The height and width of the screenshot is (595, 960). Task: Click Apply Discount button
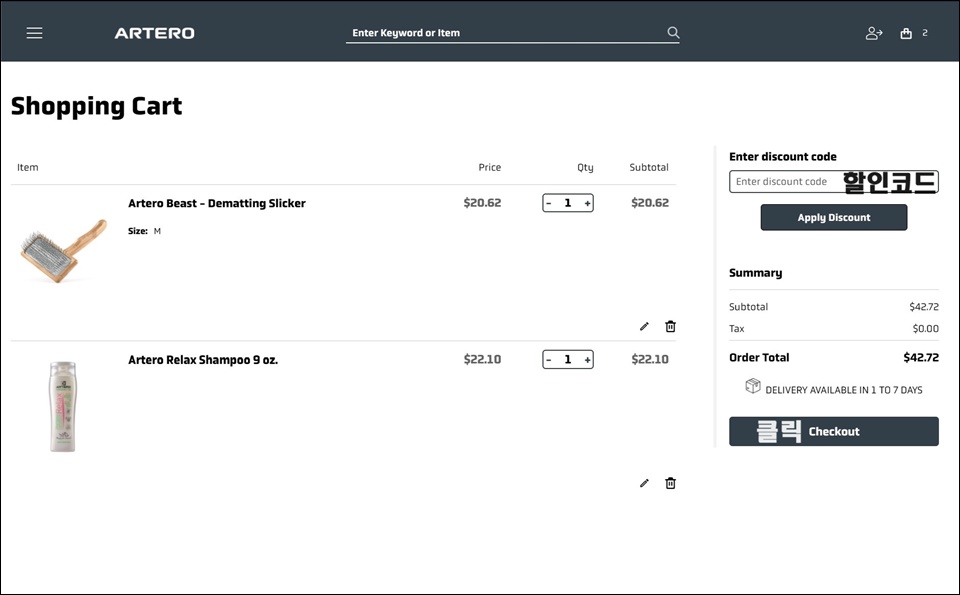[833, 217]
